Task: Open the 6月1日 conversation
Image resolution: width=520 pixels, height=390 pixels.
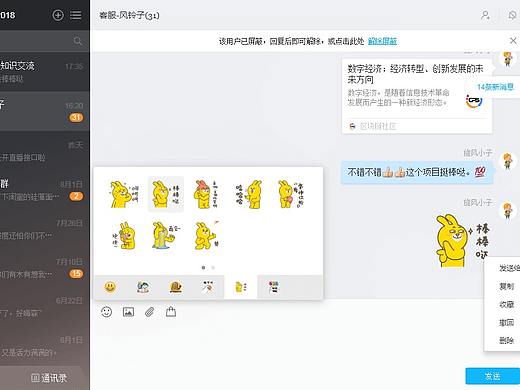Action: pos(45,346)
